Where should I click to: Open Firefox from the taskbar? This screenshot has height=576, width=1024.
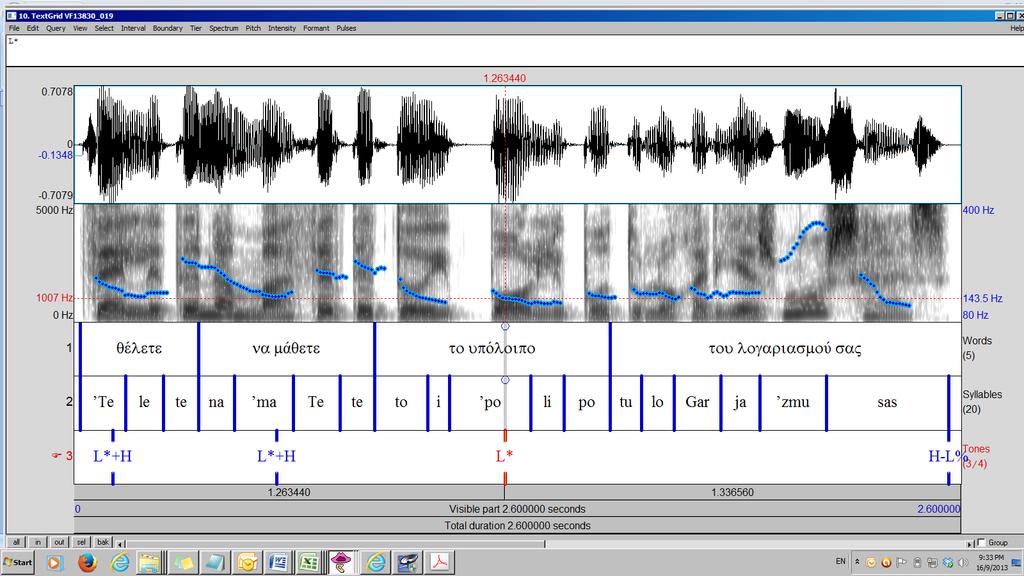click(87, 562)
